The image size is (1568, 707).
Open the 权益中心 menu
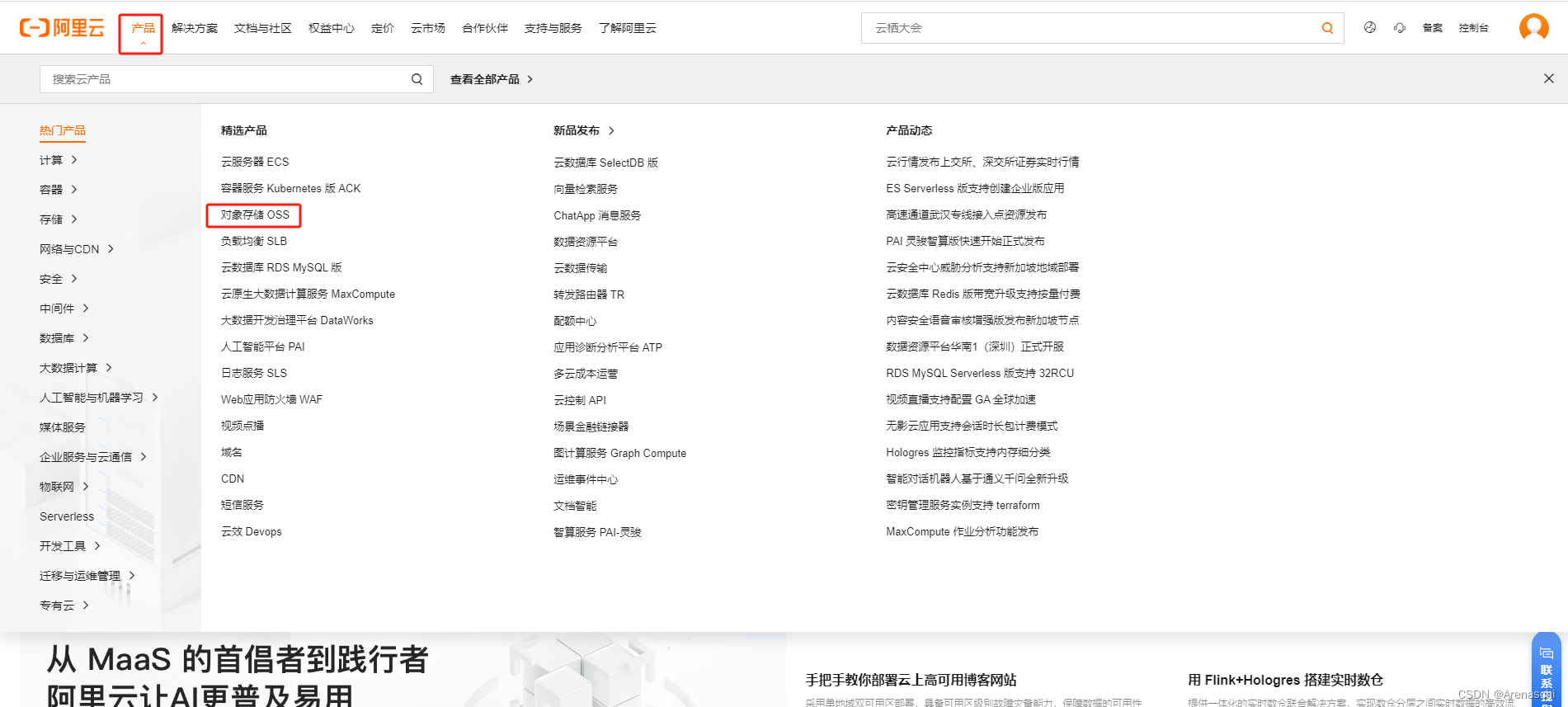pyautogui.click(x=332, y=28)
